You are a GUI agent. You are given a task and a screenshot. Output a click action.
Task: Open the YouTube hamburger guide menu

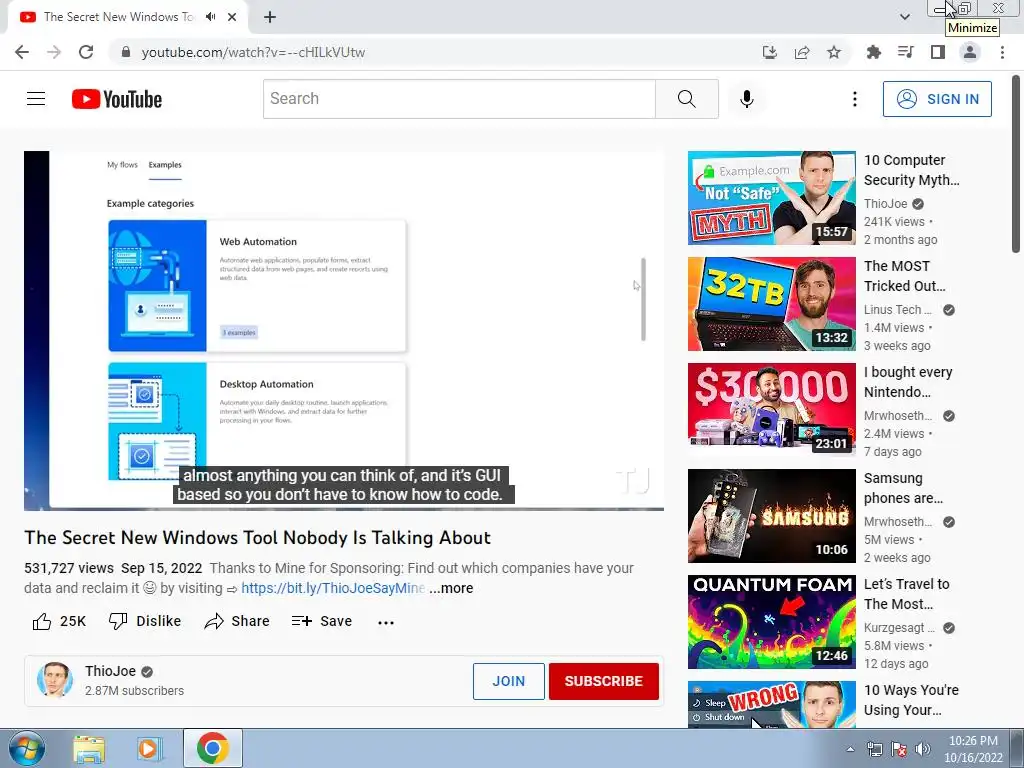click(x=36, y=99)
